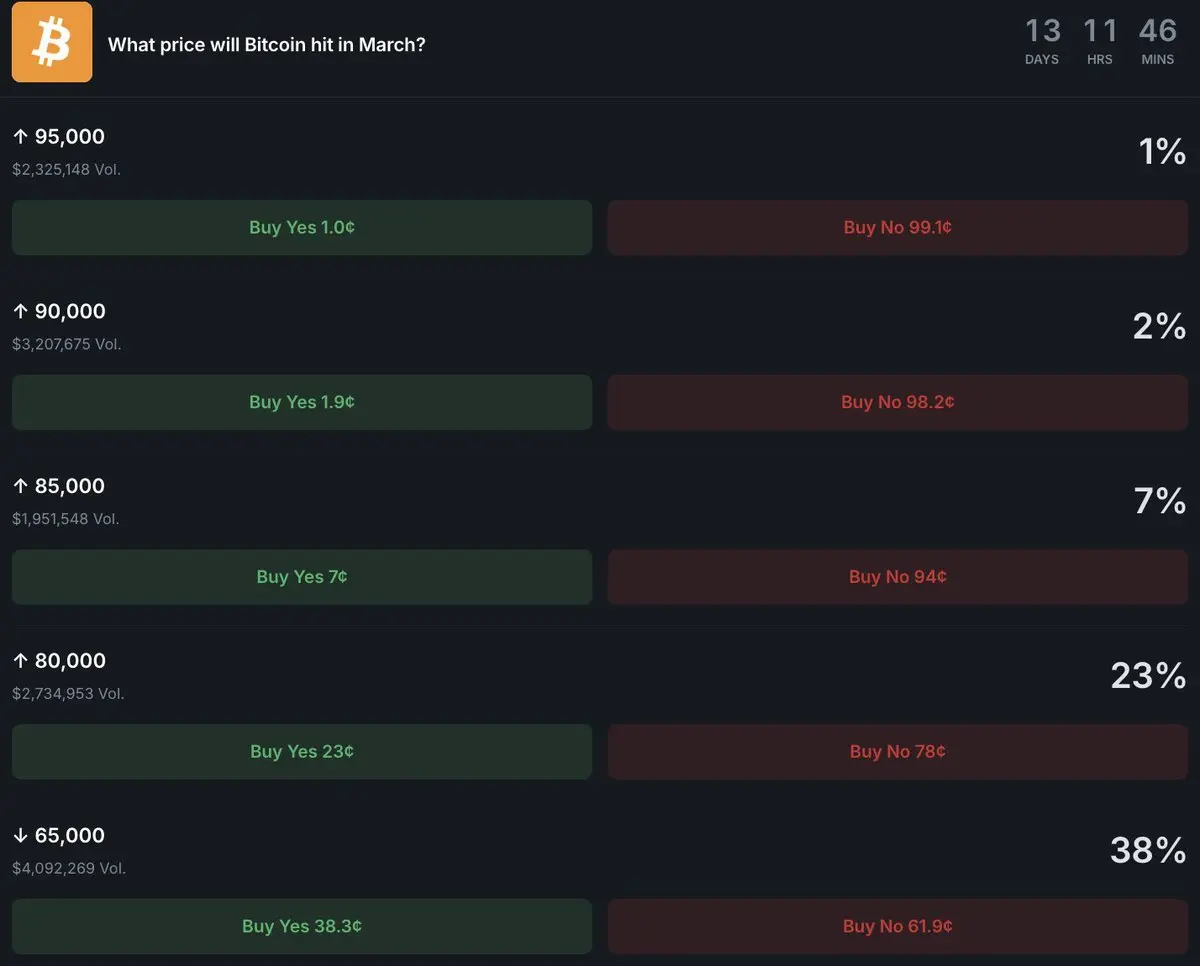Click Buy Yes 38.3¢ for 65,000
Screen dimensions: 1200x966
click(x=301, y=926)
